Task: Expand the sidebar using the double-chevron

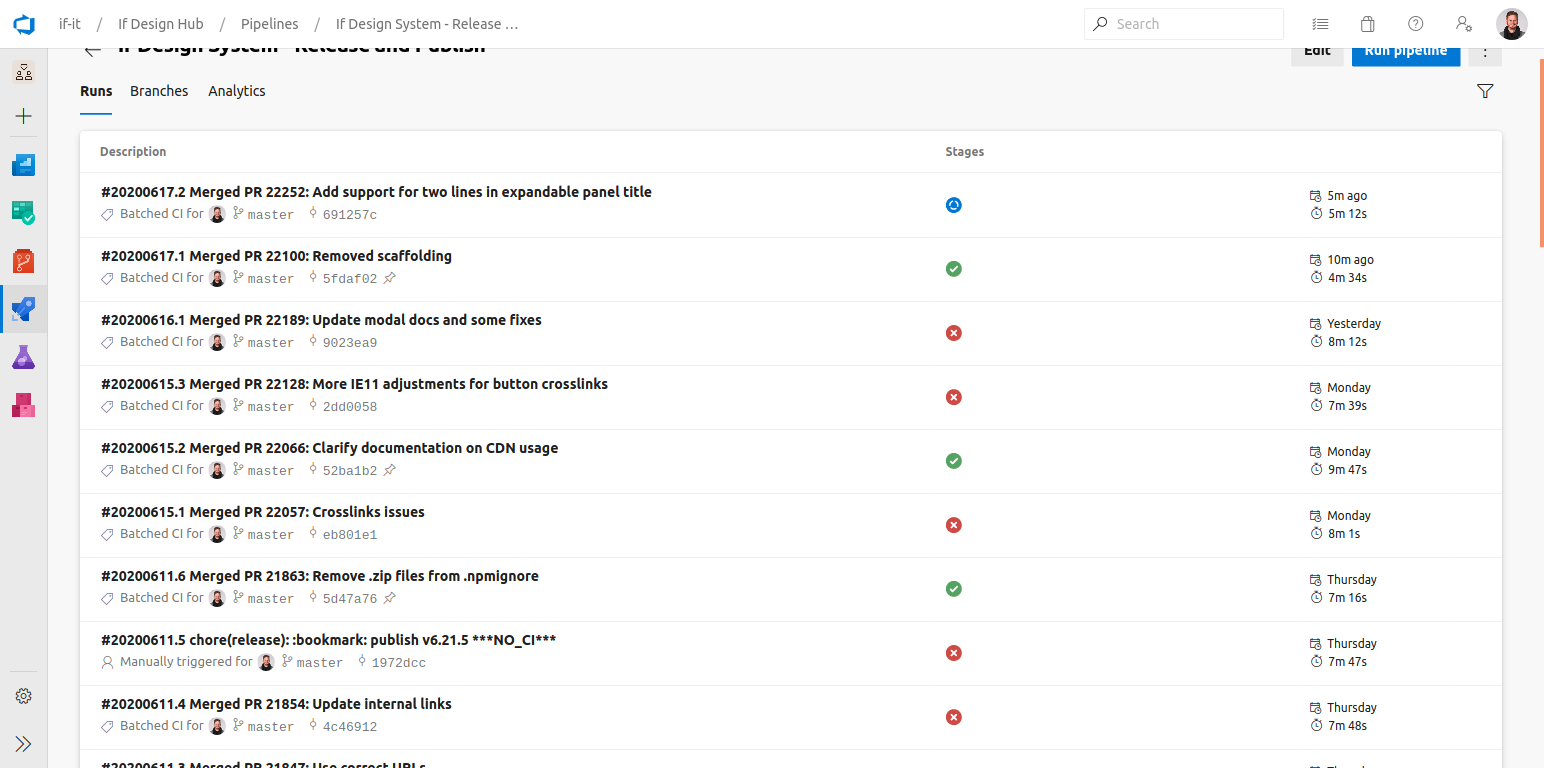Action: (x=23, y=743)
